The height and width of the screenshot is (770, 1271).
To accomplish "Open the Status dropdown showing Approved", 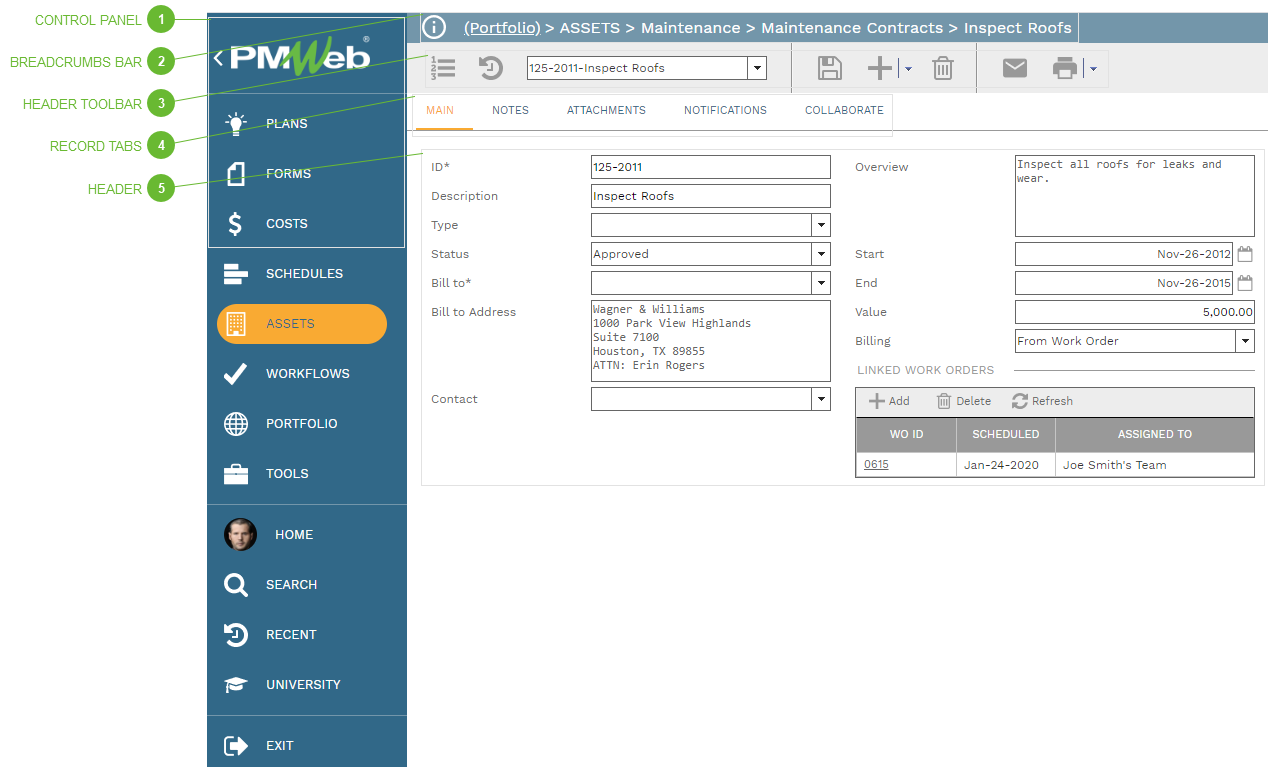I will (x=820, y=254).
